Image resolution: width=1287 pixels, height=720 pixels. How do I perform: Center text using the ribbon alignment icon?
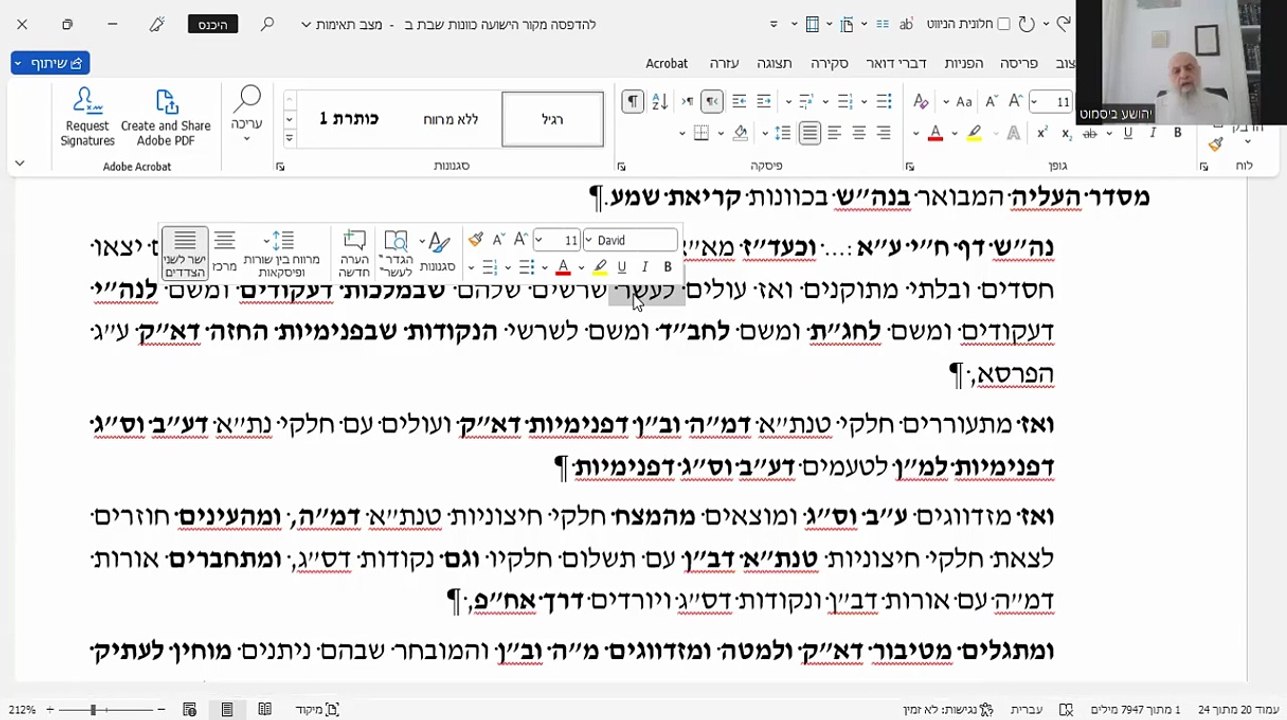[x=859, y=133]
